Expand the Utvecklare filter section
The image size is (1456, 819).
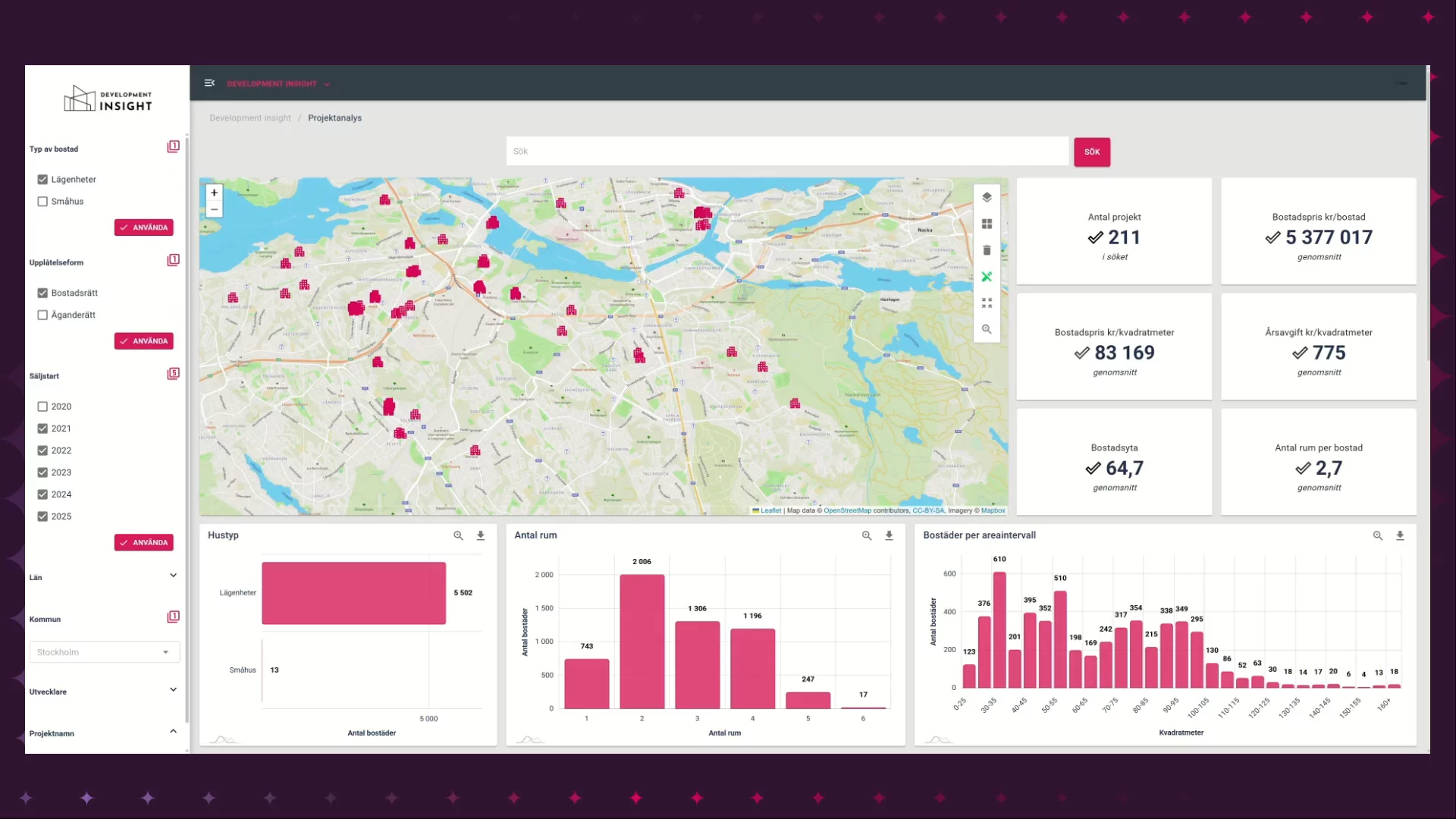[173, 690]
